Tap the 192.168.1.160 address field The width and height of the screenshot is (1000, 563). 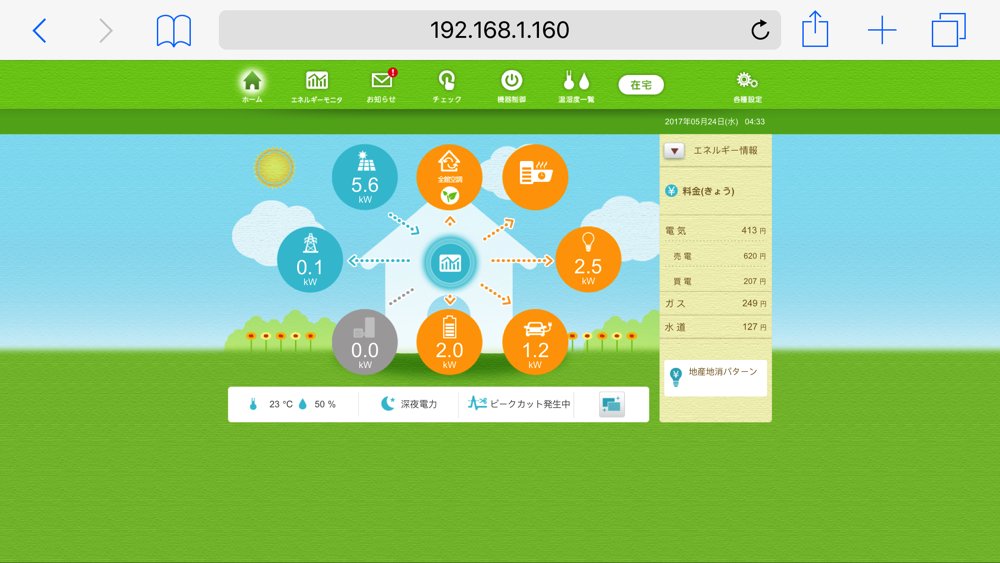coord(499,30)
